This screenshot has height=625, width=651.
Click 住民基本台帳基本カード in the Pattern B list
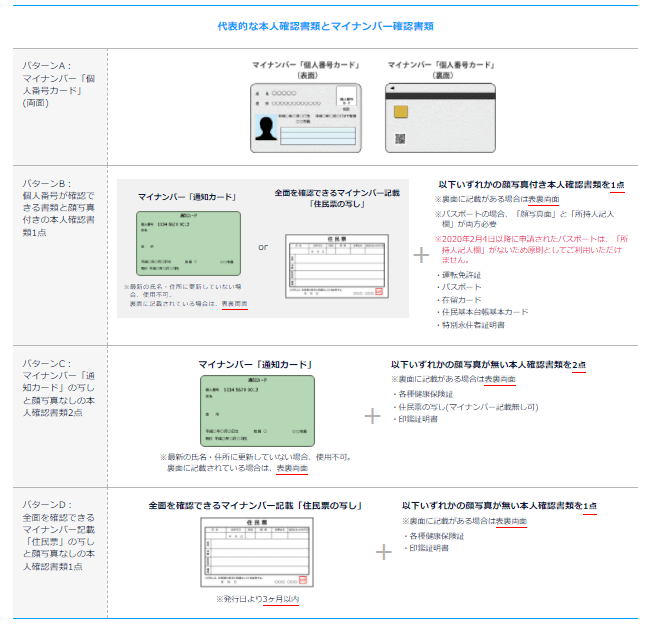[x=482, y=312]
